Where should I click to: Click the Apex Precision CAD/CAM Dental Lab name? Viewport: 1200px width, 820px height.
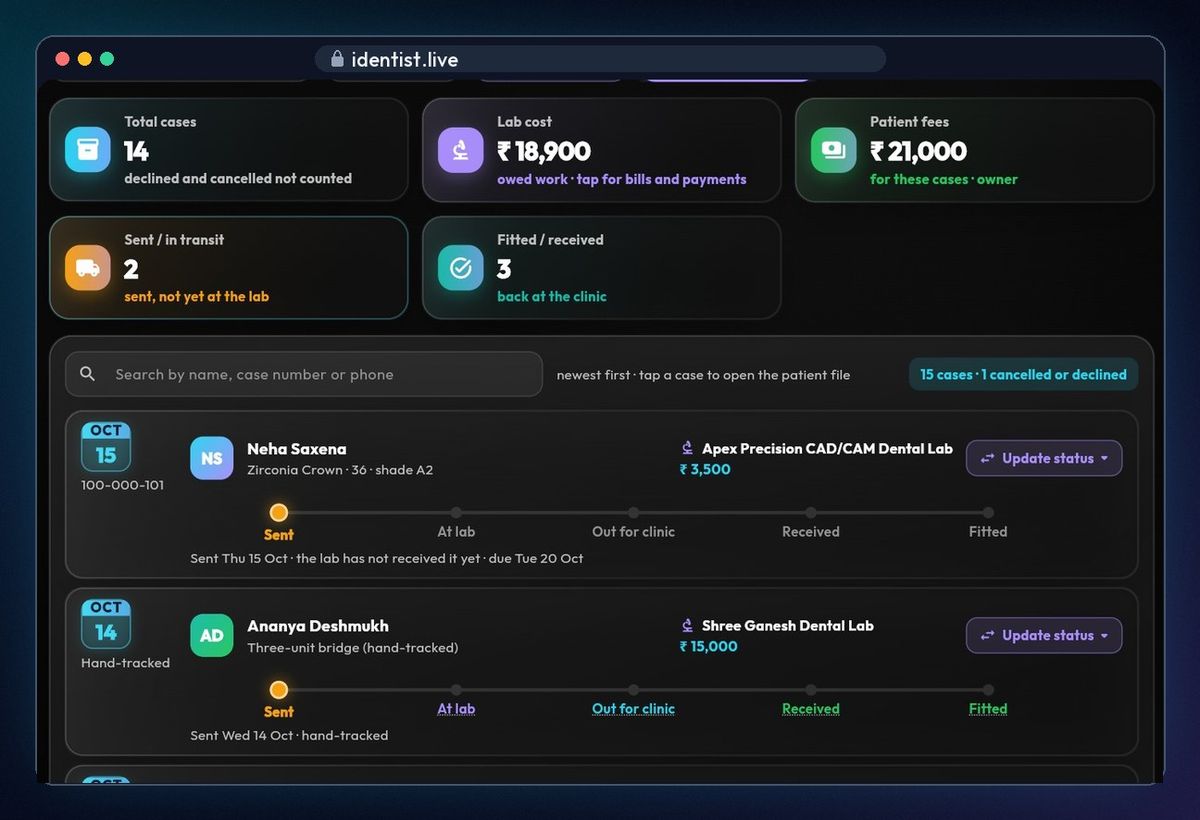[x=827, y=449]
